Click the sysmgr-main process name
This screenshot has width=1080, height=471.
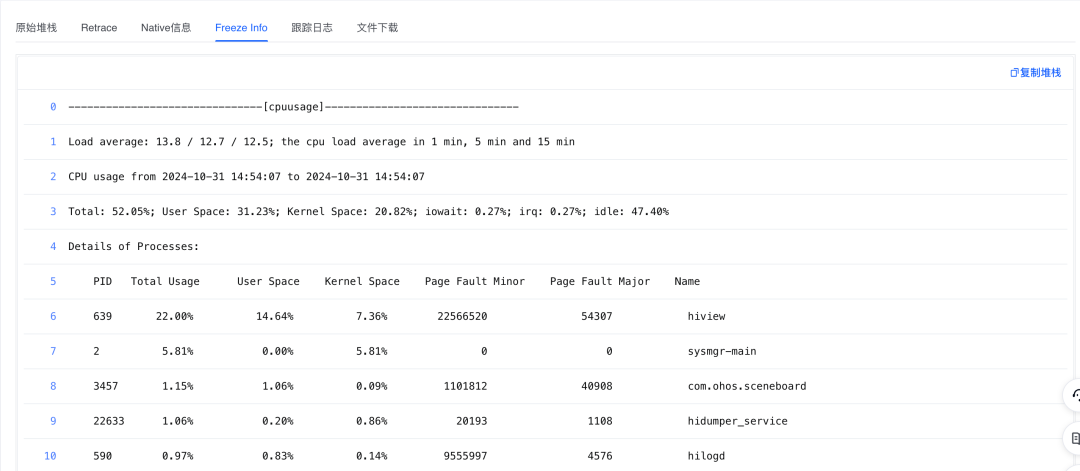[x=722, y=351]
